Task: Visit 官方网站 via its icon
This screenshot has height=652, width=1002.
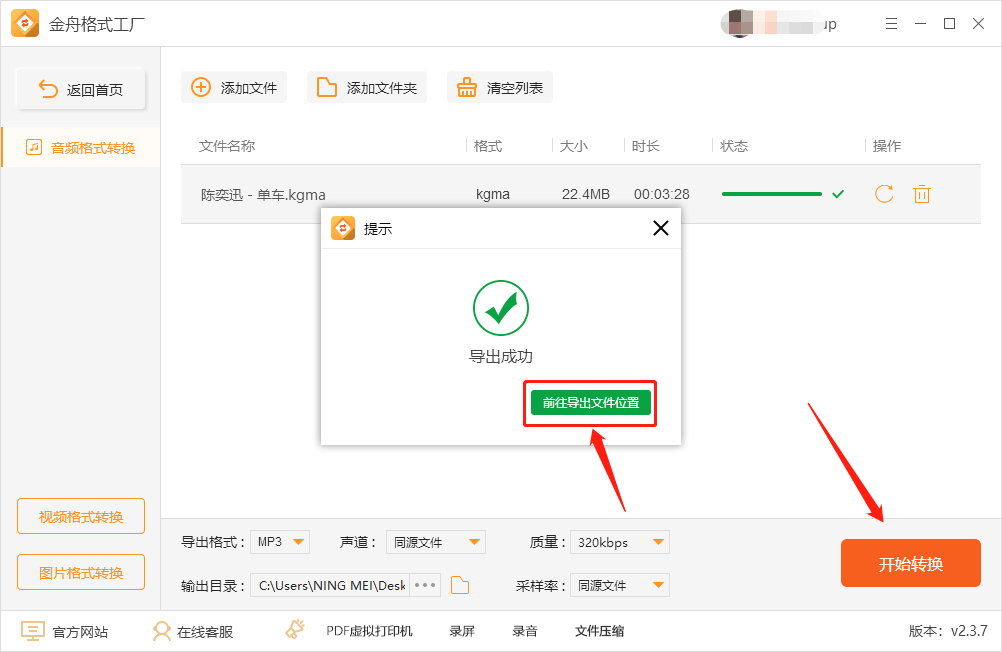Action: pos(34,631)
